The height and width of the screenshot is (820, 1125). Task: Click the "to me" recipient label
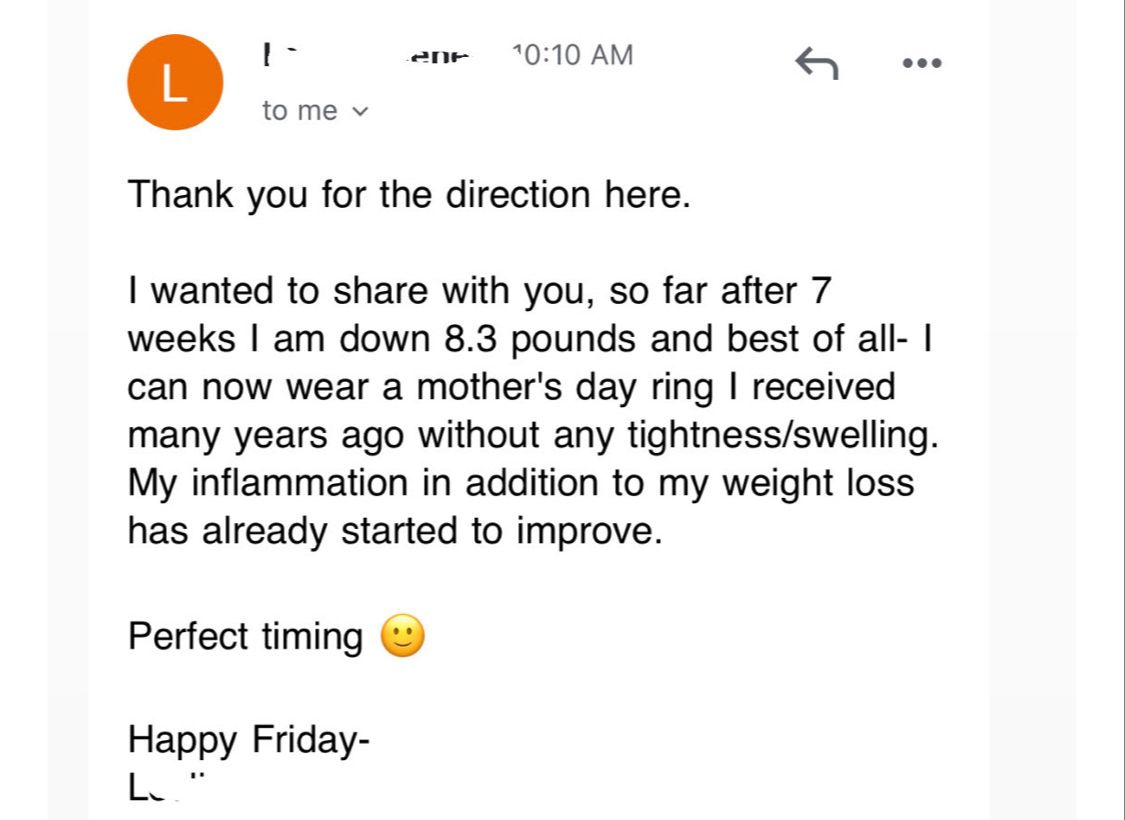pos(300,111)
